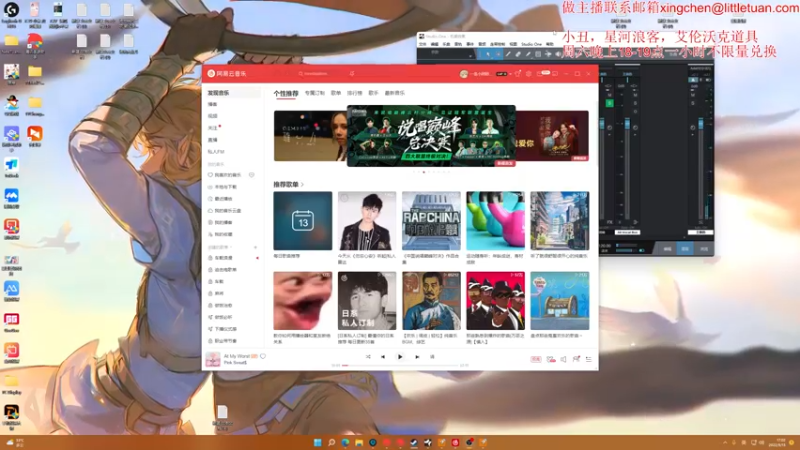Viewport: 800px width, 450px height.
Task: Switch to the 最新音乐 tab
Action: click(x=395, y=93)
